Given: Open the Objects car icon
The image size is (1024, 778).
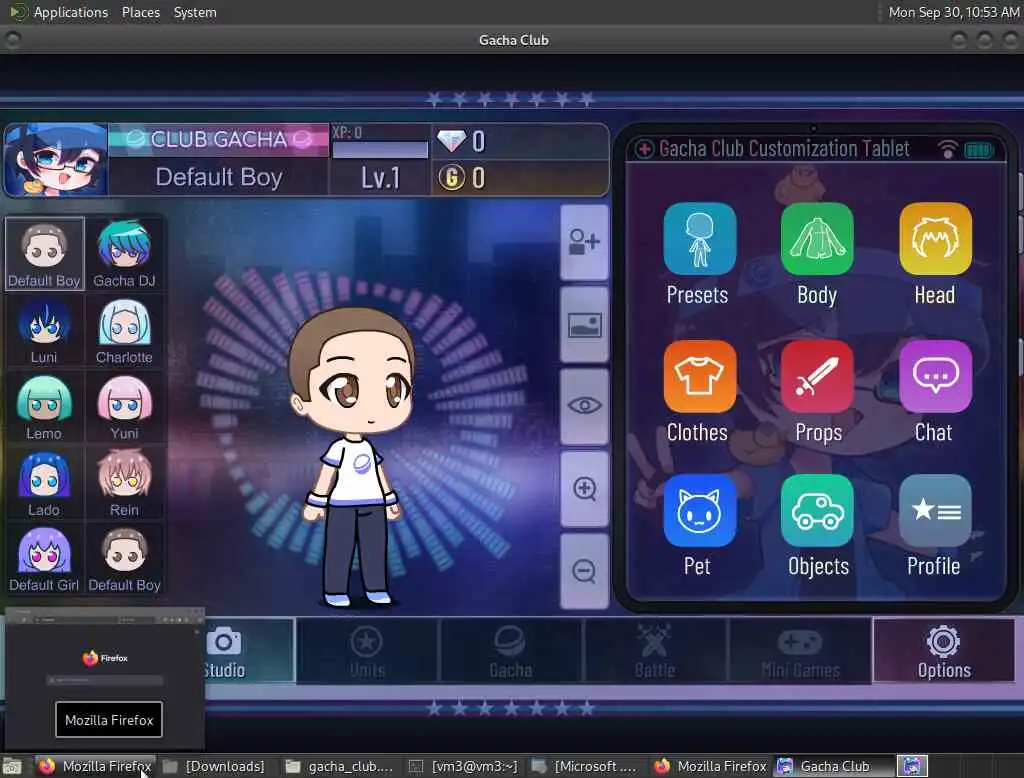Looking at the screenshot, I should click(x=817, y=511).
